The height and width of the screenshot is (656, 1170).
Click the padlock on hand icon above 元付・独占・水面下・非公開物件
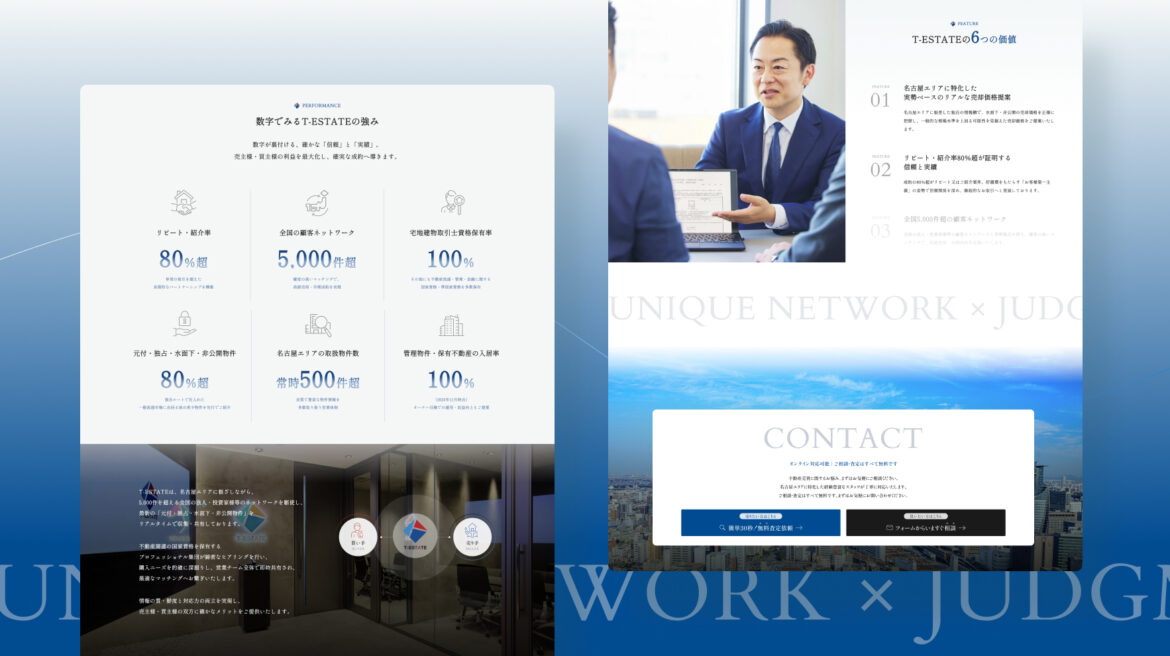coord(183,324)
